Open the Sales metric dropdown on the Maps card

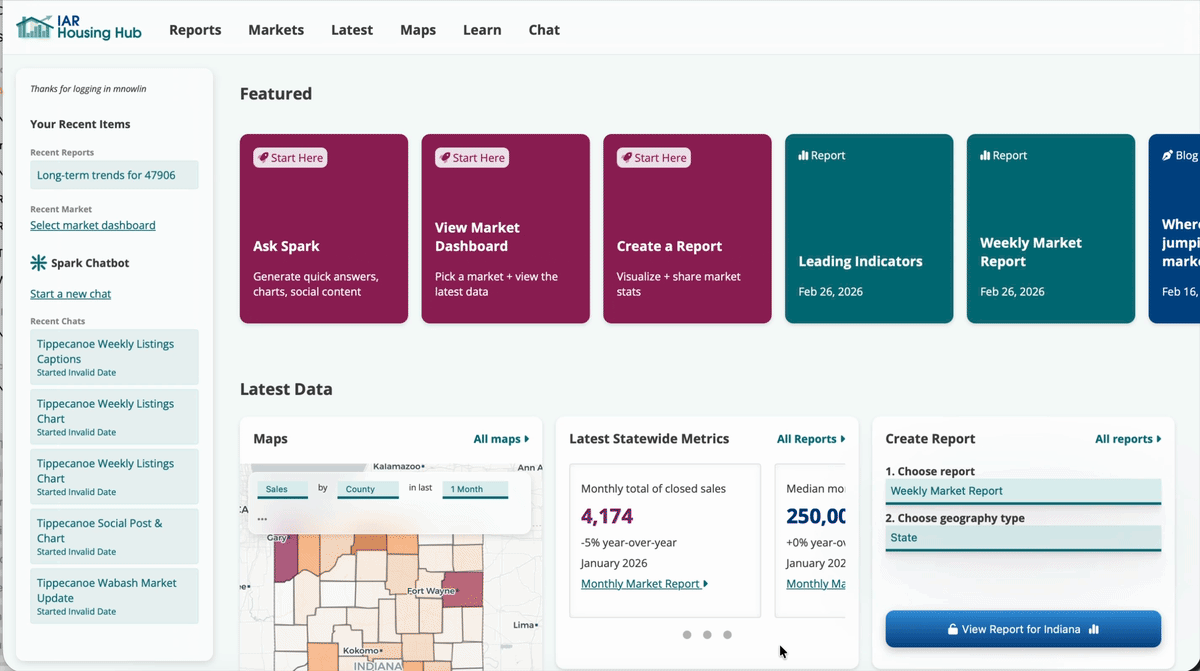pos(281,489)
